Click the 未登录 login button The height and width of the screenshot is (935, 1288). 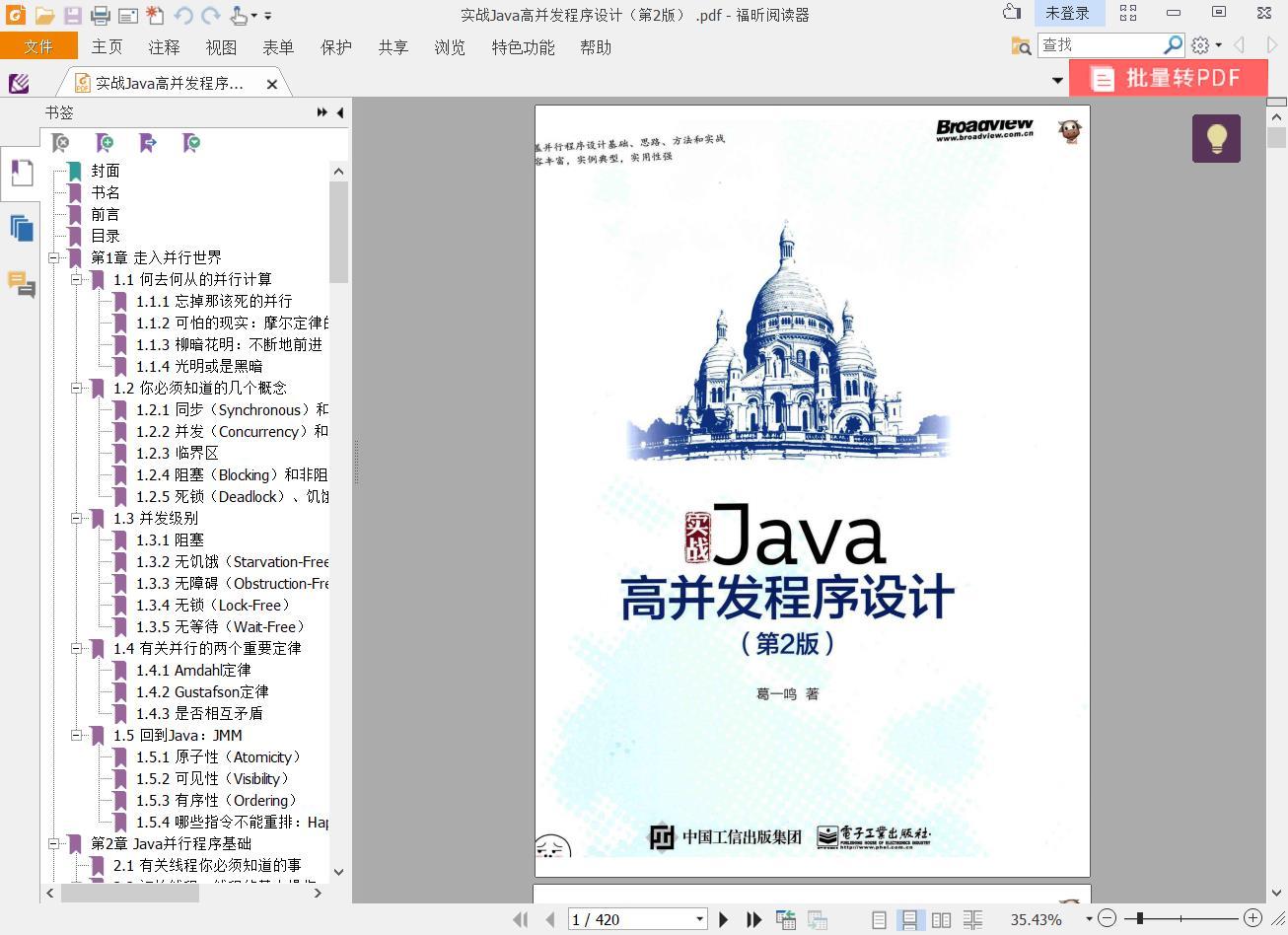coord(1068,13)
